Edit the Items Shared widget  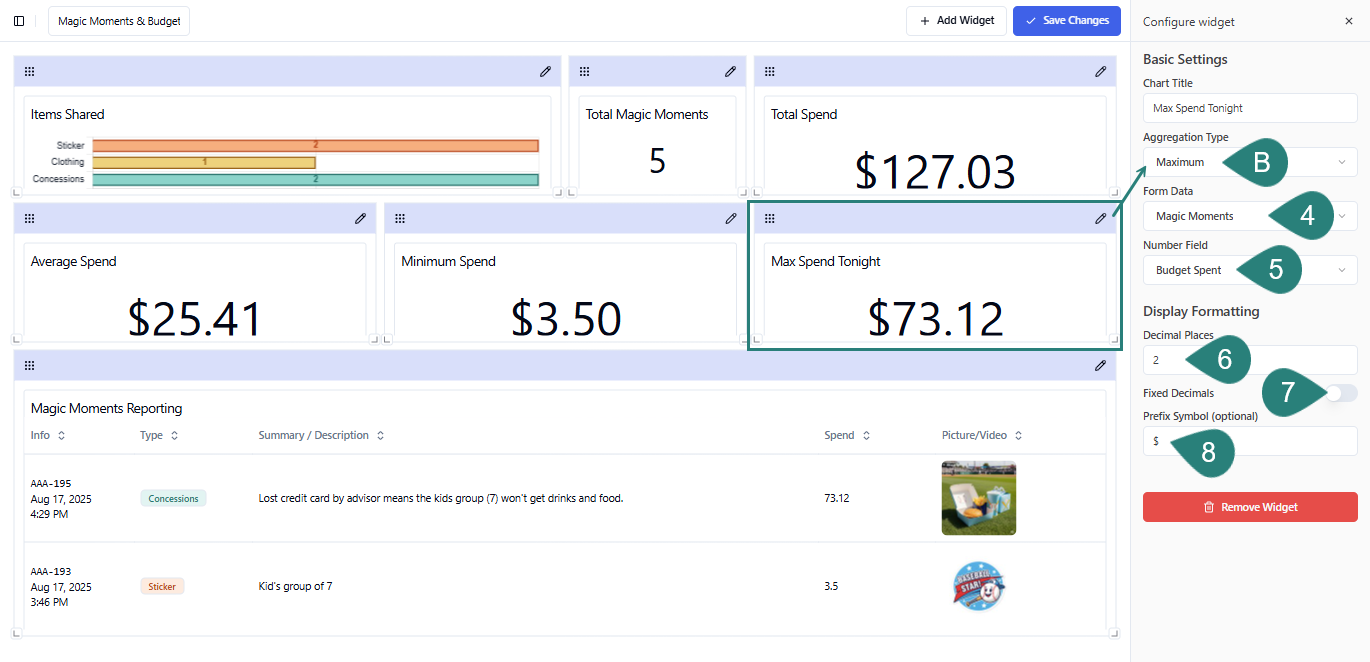[x=545, y=72]
